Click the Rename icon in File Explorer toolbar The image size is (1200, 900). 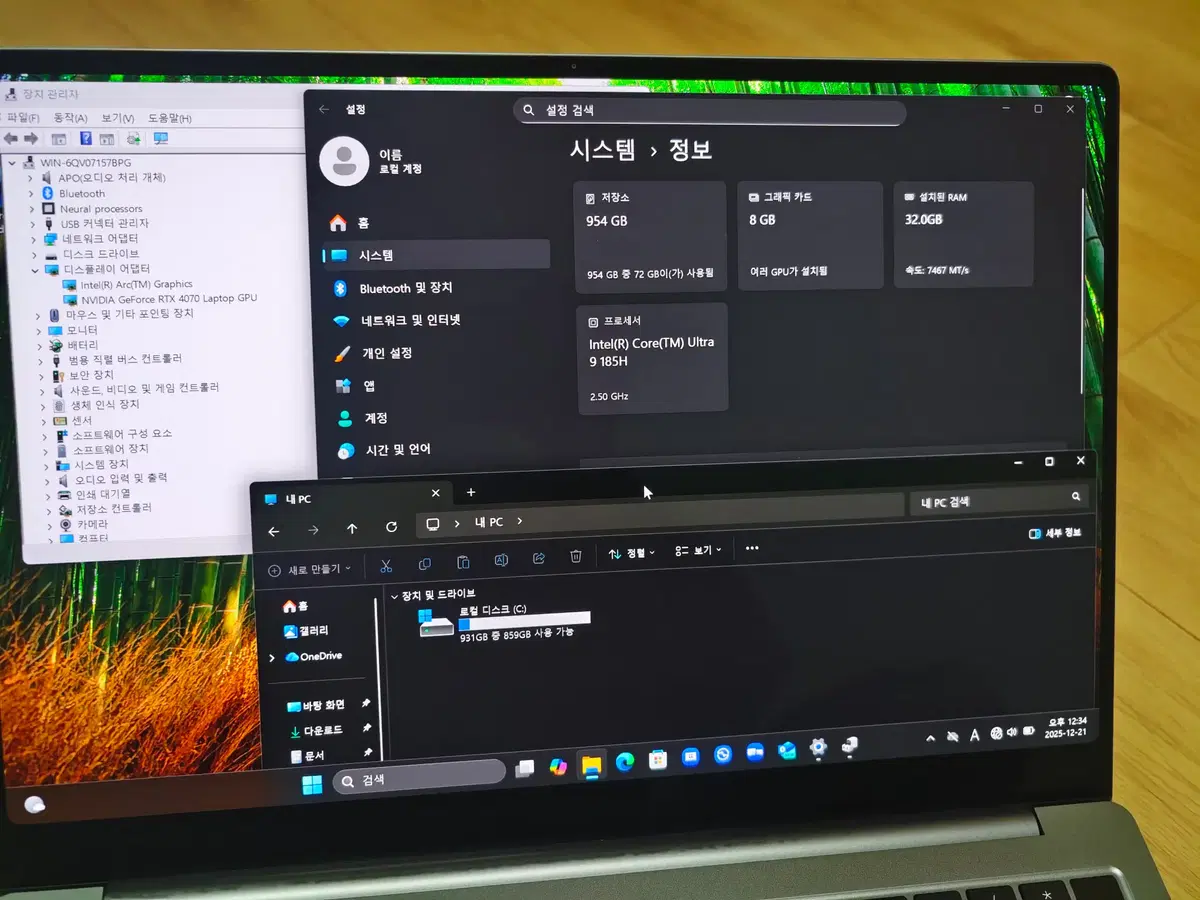501,560
